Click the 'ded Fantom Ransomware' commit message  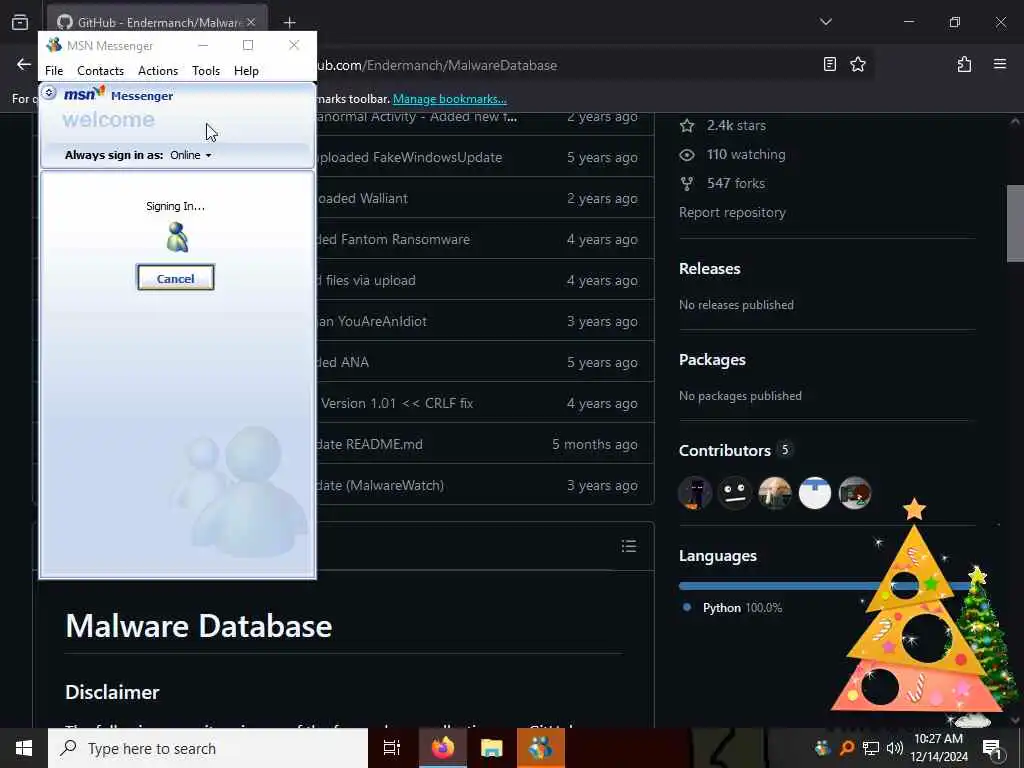(393, 240)
